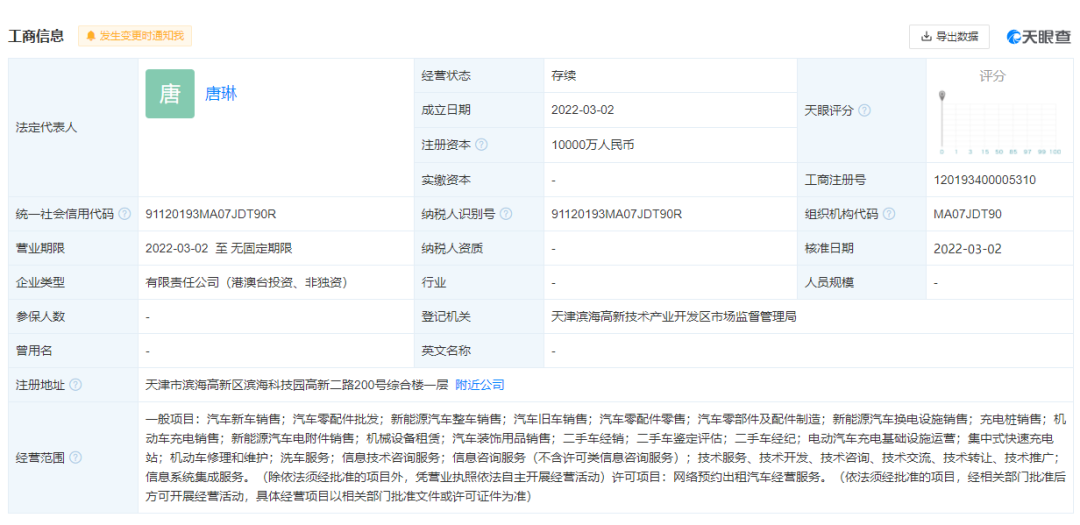1080x525 pixels.
Task: Open the 附近公司 nearby companies link
Action: (480, 385)
